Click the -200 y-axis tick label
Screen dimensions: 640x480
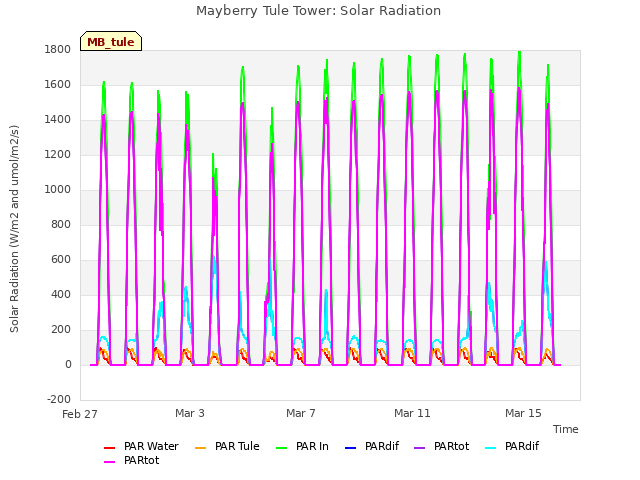[x=59, y=399]
